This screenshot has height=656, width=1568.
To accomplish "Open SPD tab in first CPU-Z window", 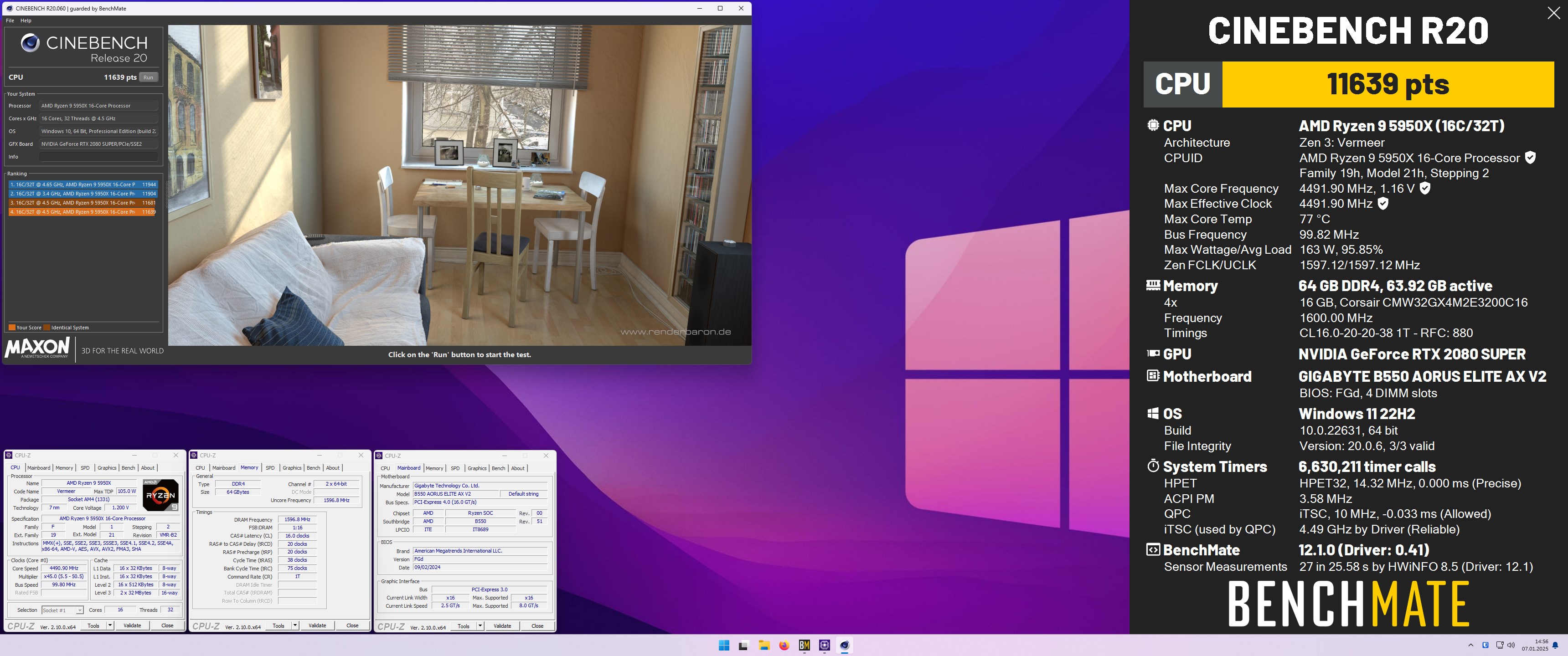I will (x=85, y=468).
